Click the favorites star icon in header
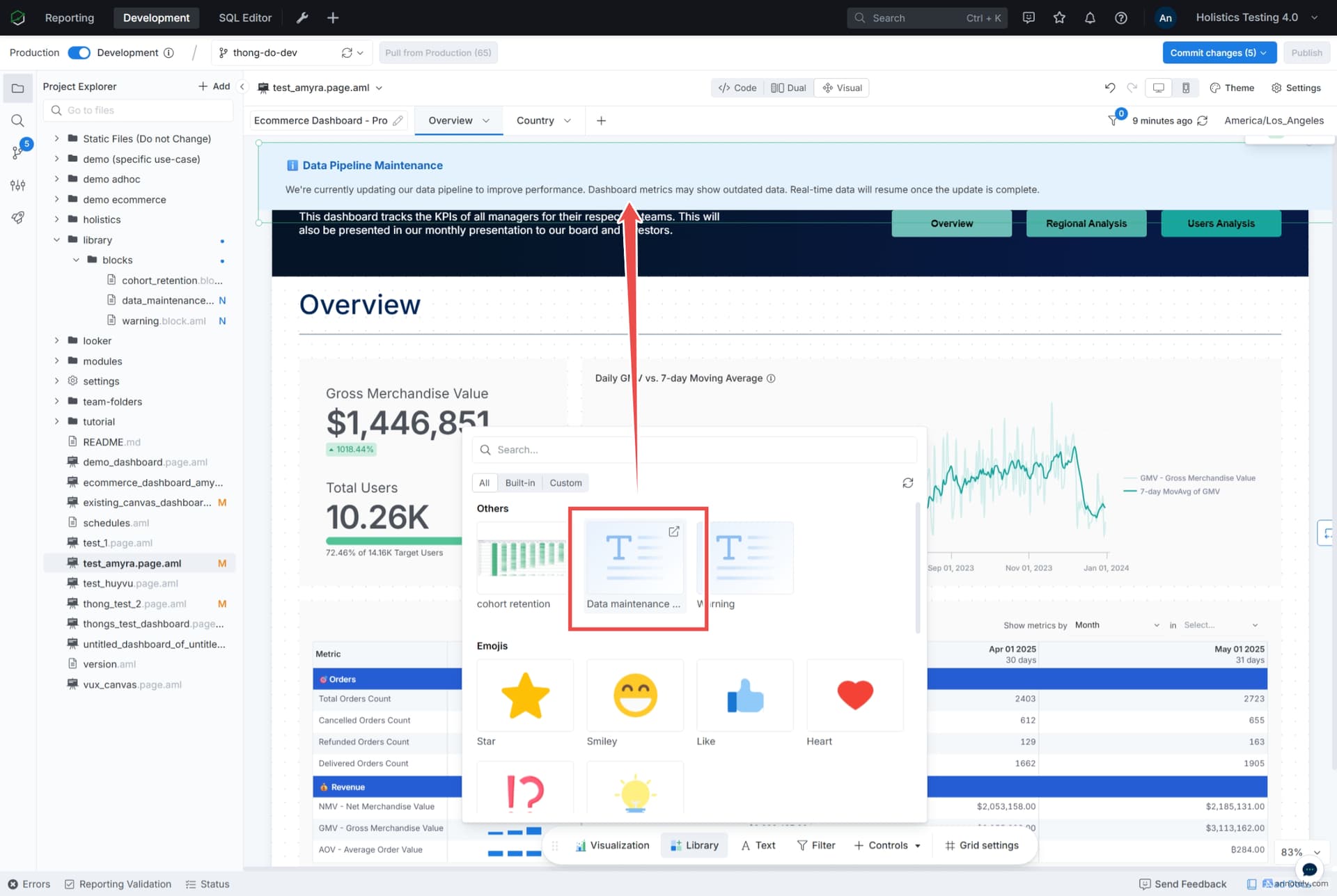The width and height of the screenshot is (1337, 896). (1059, 18)
